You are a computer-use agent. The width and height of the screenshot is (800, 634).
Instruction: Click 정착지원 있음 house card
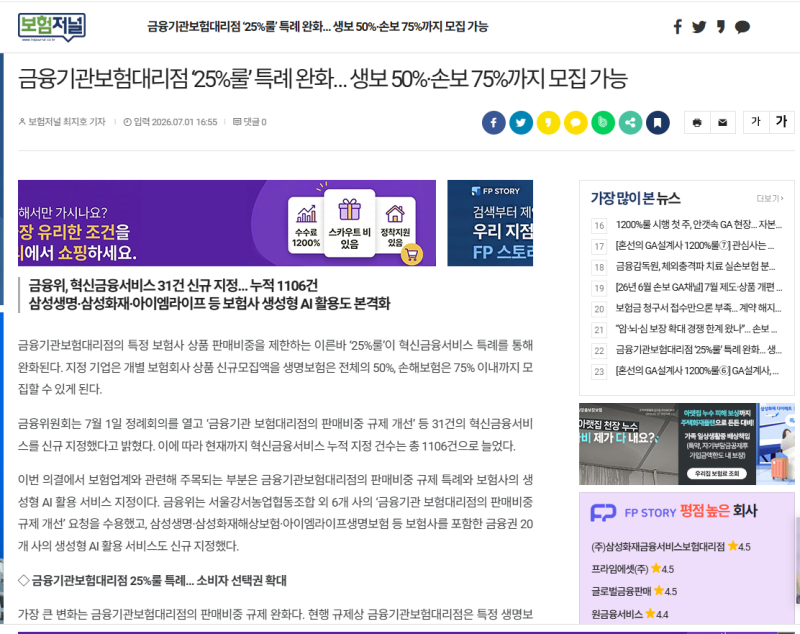point(395,227)
